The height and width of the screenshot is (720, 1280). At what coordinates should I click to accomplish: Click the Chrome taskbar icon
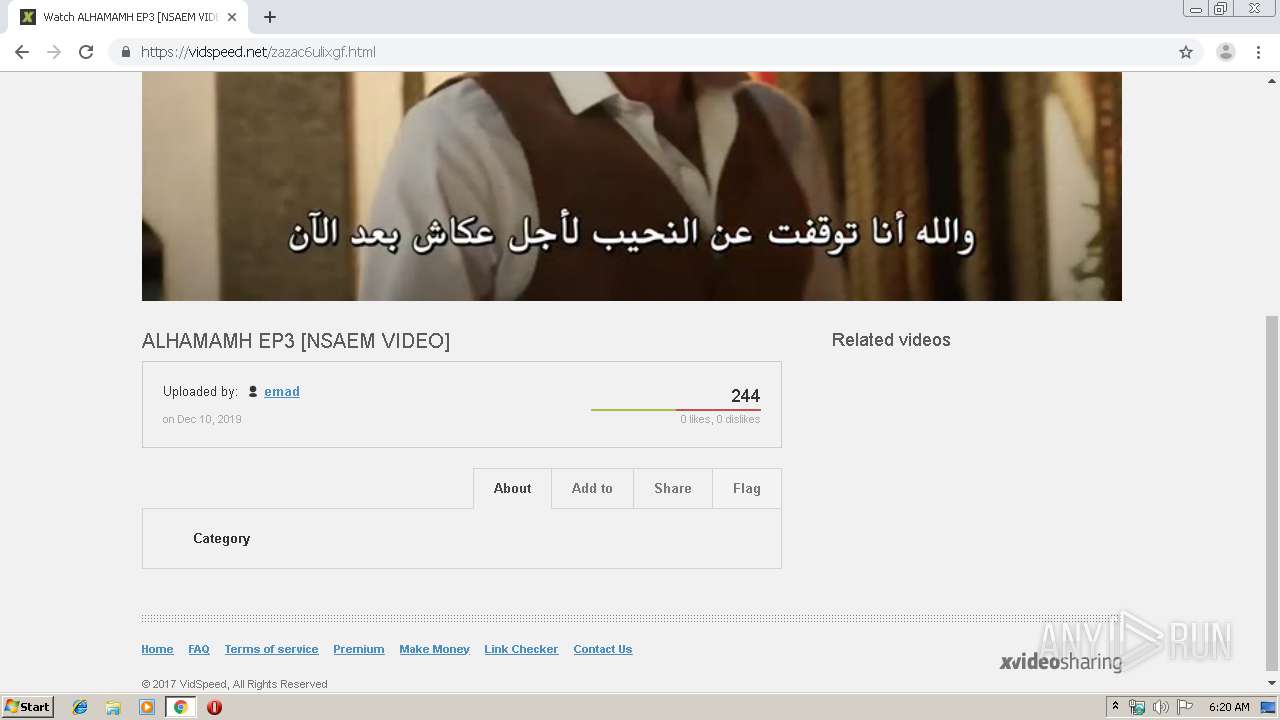(x=180, y=707)
